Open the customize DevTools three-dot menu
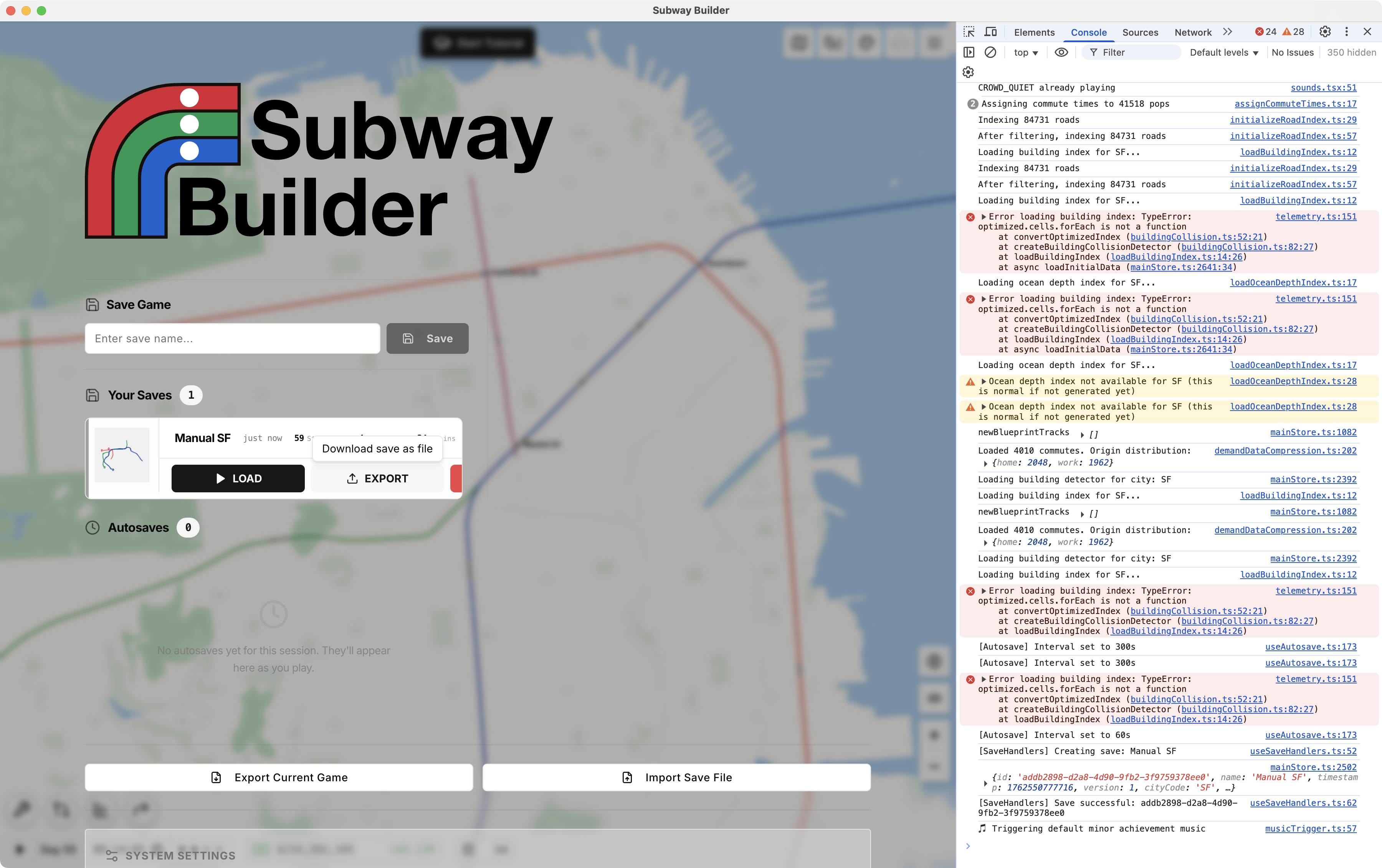This screenshot has width=1382, height=868. [x=1347, y=31]
